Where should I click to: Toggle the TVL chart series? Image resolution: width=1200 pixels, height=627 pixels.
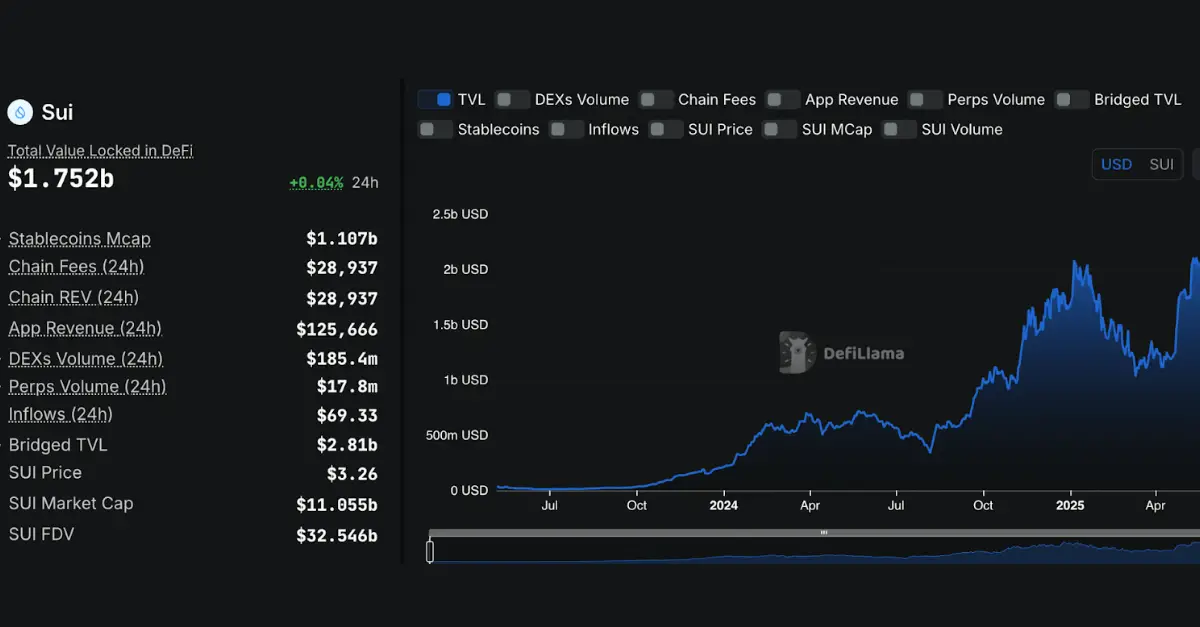(435, 99)
